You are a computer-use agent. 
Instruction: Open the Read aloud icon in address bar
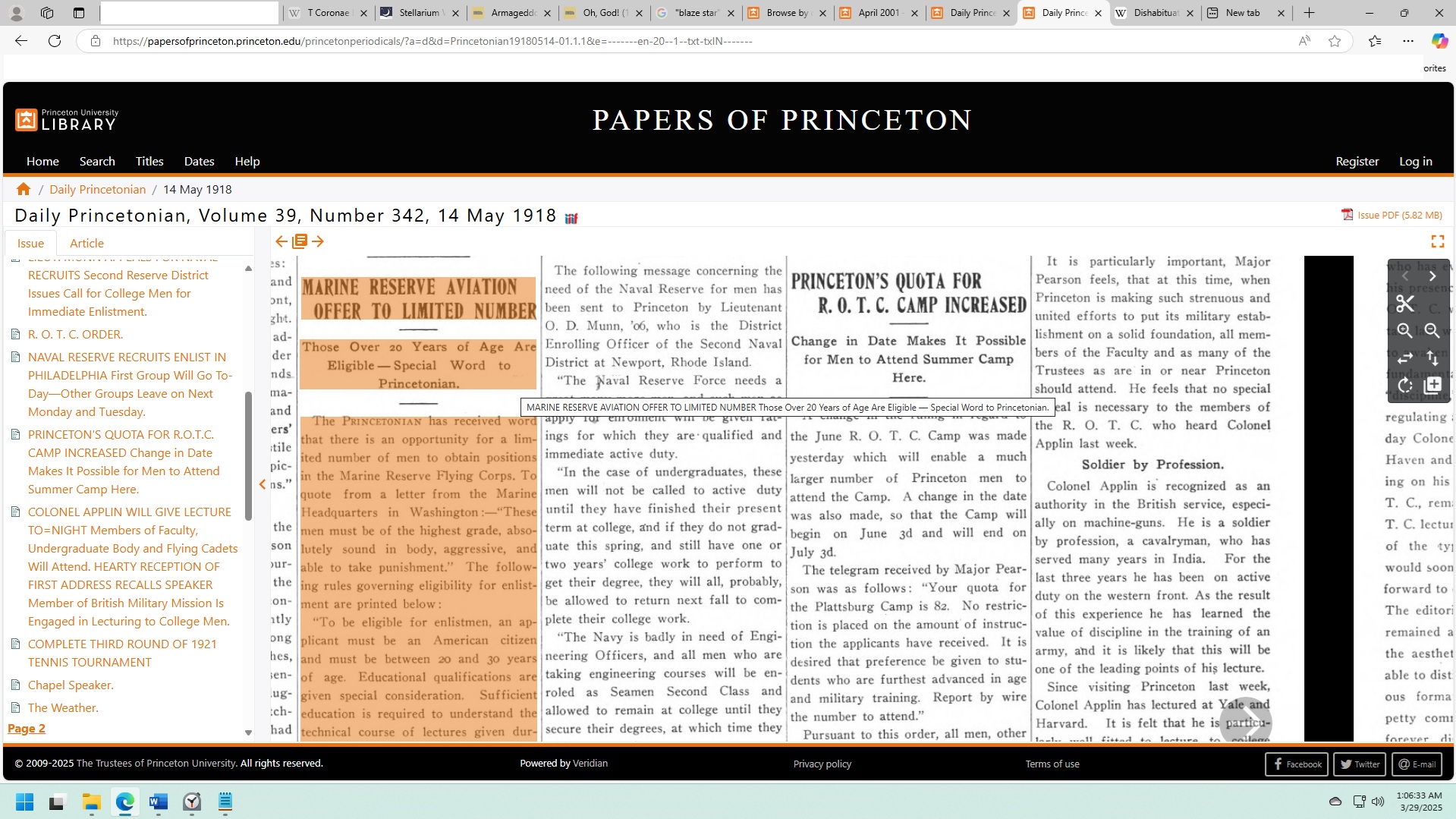pos(1303,41)
